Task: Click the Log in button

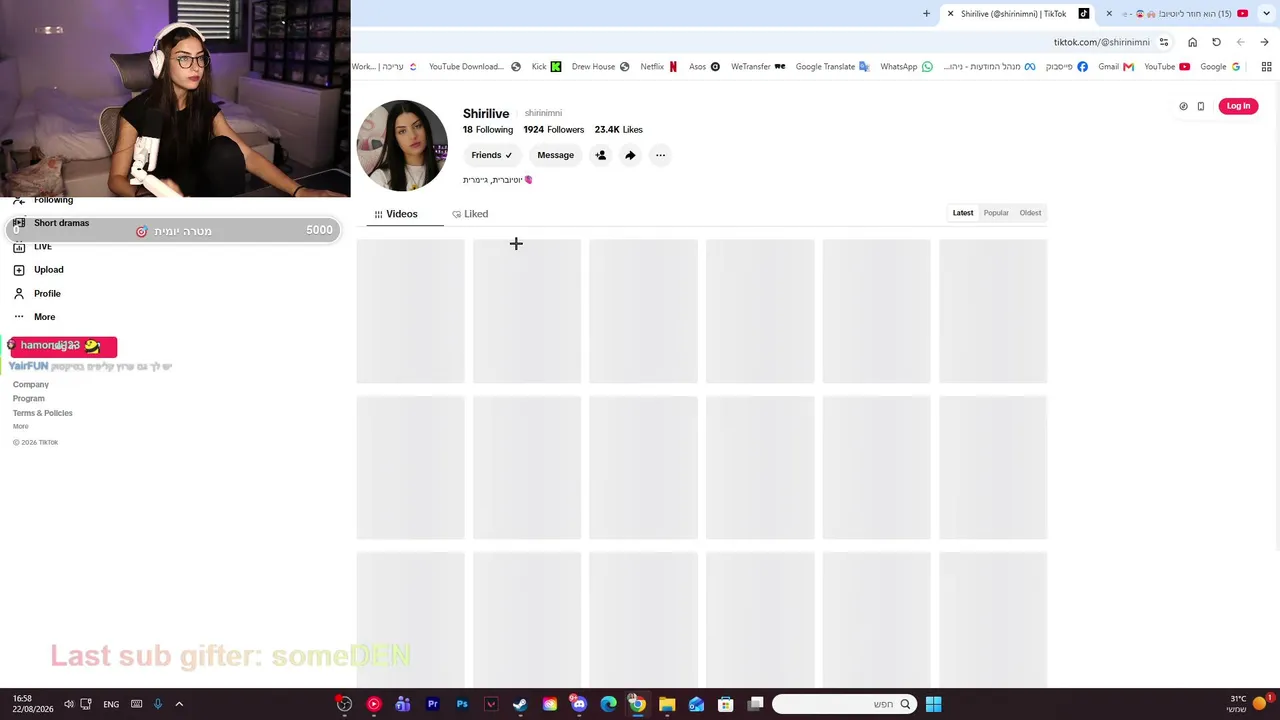Action: [1238, 106]
